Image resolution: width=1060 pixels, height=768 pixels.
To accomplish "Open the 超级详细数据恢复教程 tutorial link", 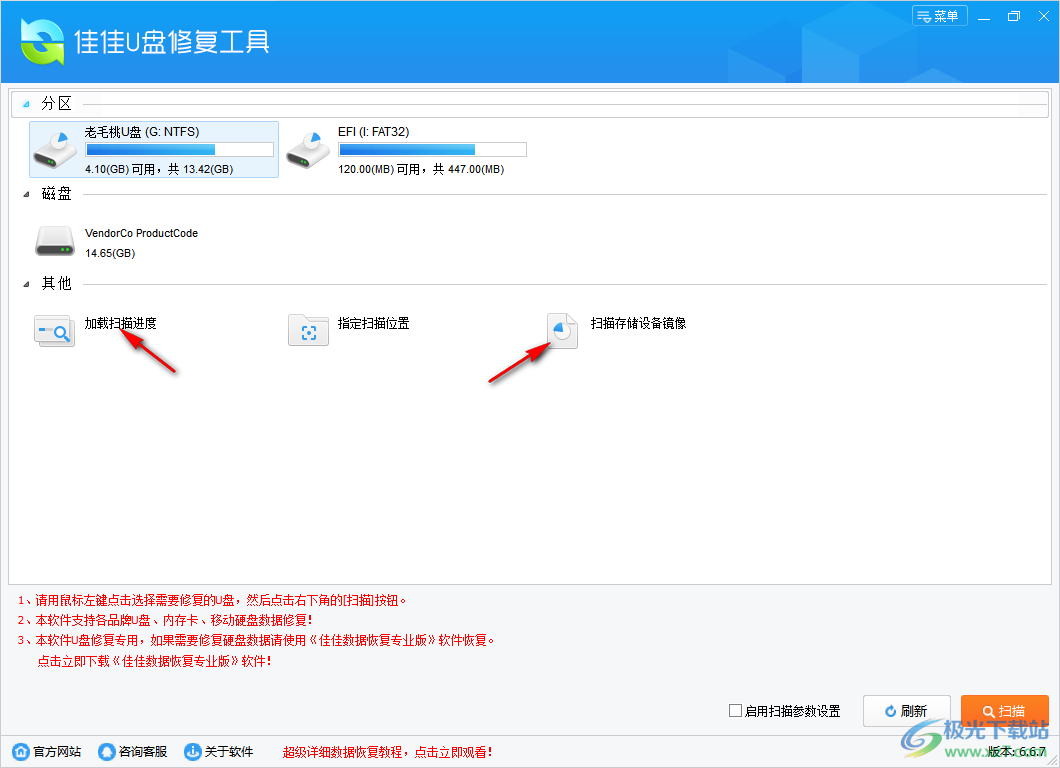I will 388,752.
